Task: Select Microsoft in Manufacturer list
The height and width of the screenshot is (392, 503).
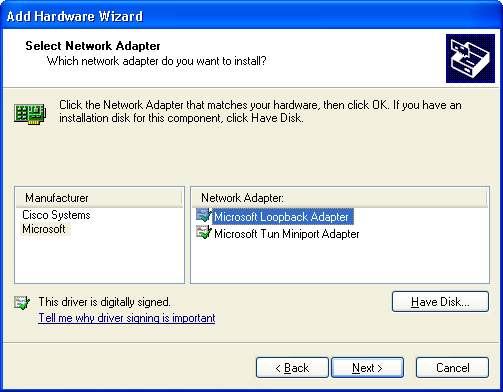Action: click(44, 229)
